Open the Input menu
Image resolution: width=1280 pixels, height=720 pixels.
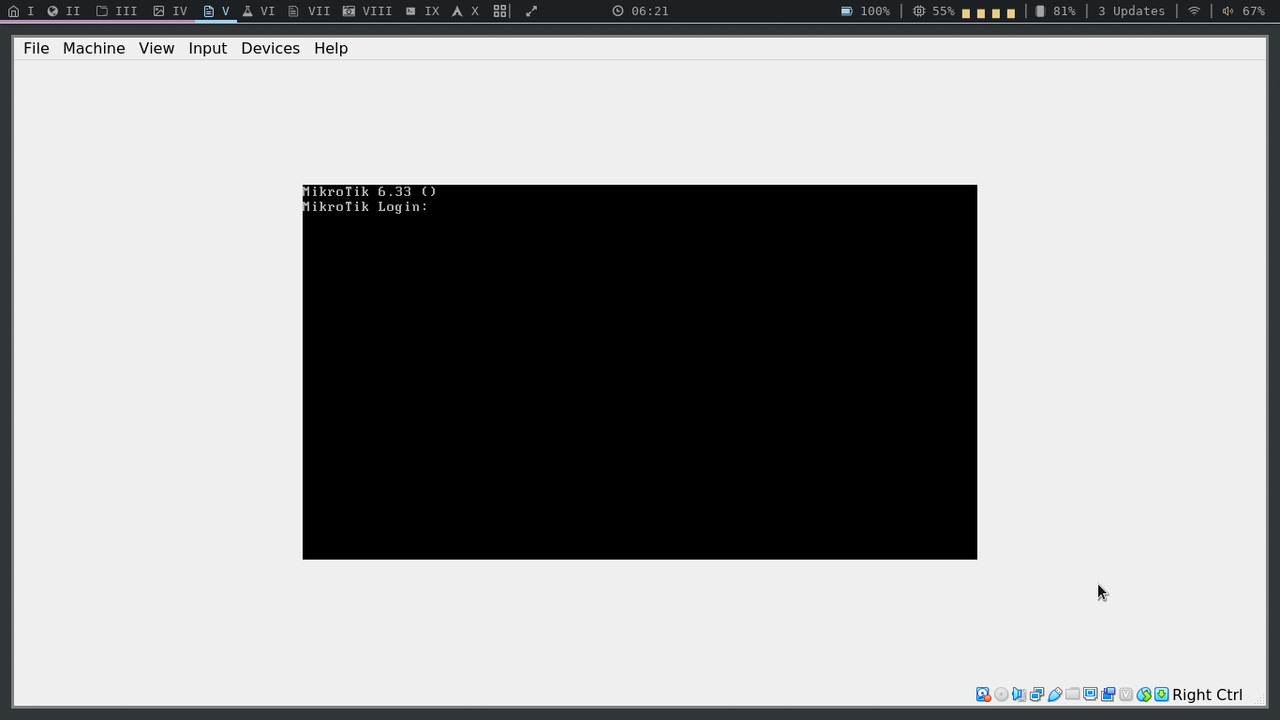[208, 48]
